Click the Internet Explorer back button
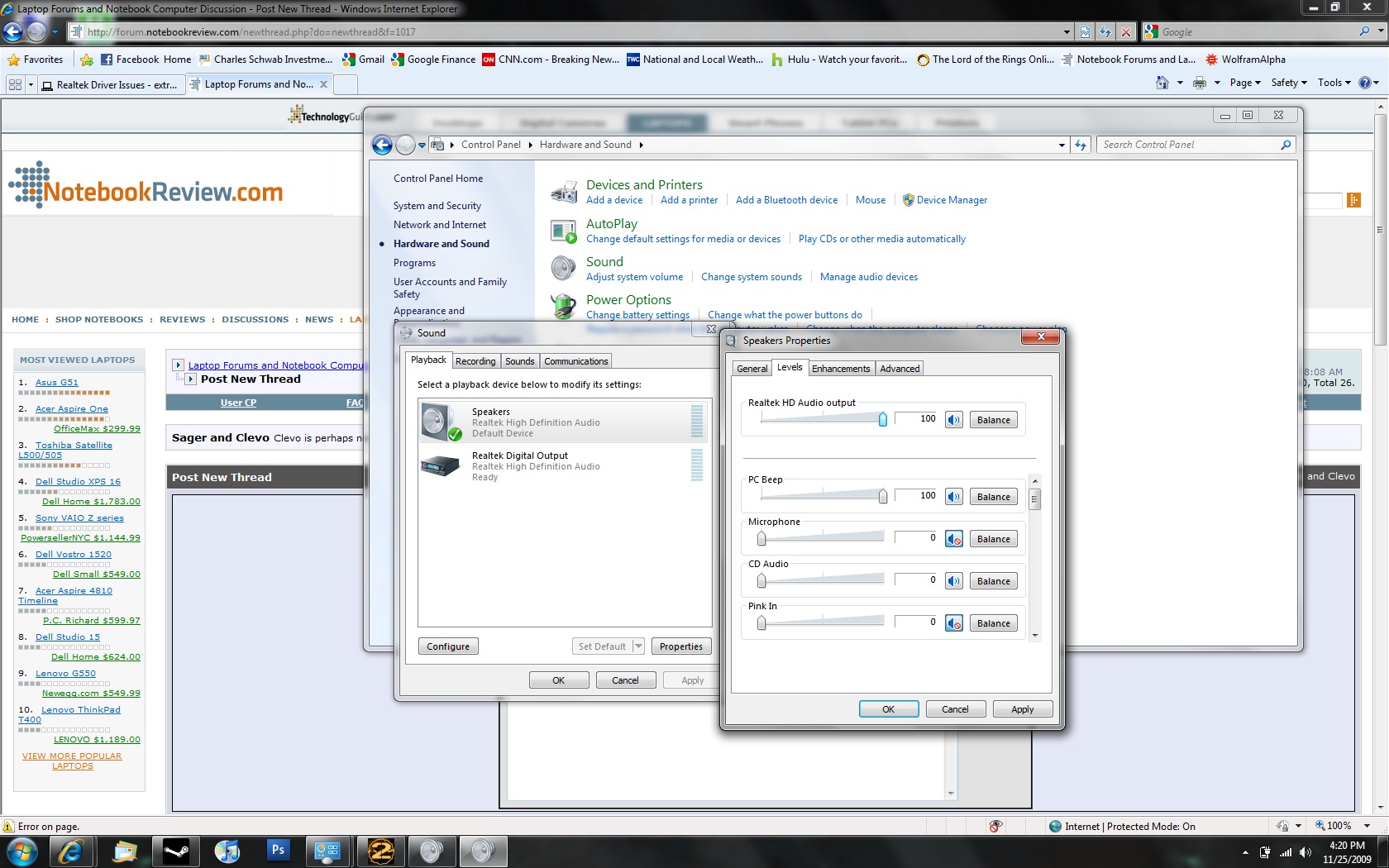The width and height of the screenshot is (1389, 868). pos(13,31)
